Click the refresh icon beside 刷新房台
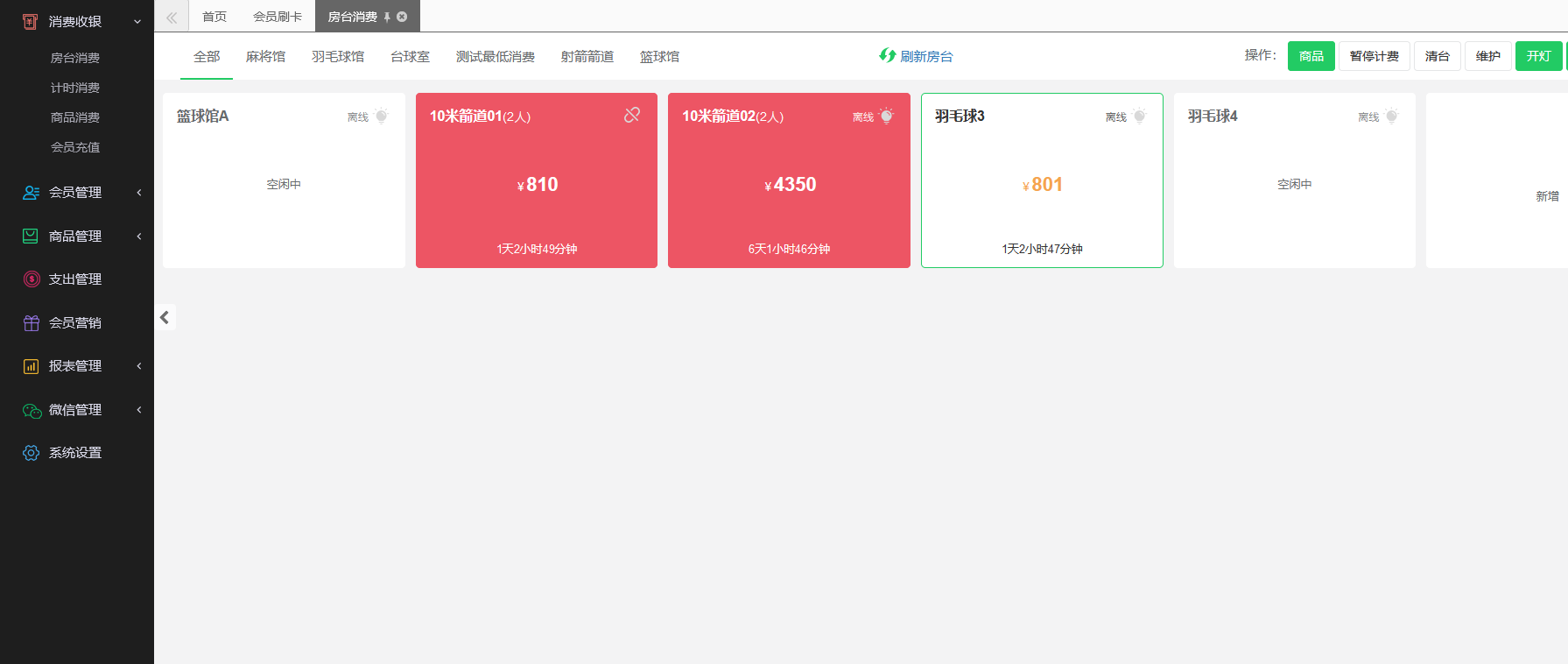Screen dimensions: 1568x664 tap(887, 55)
